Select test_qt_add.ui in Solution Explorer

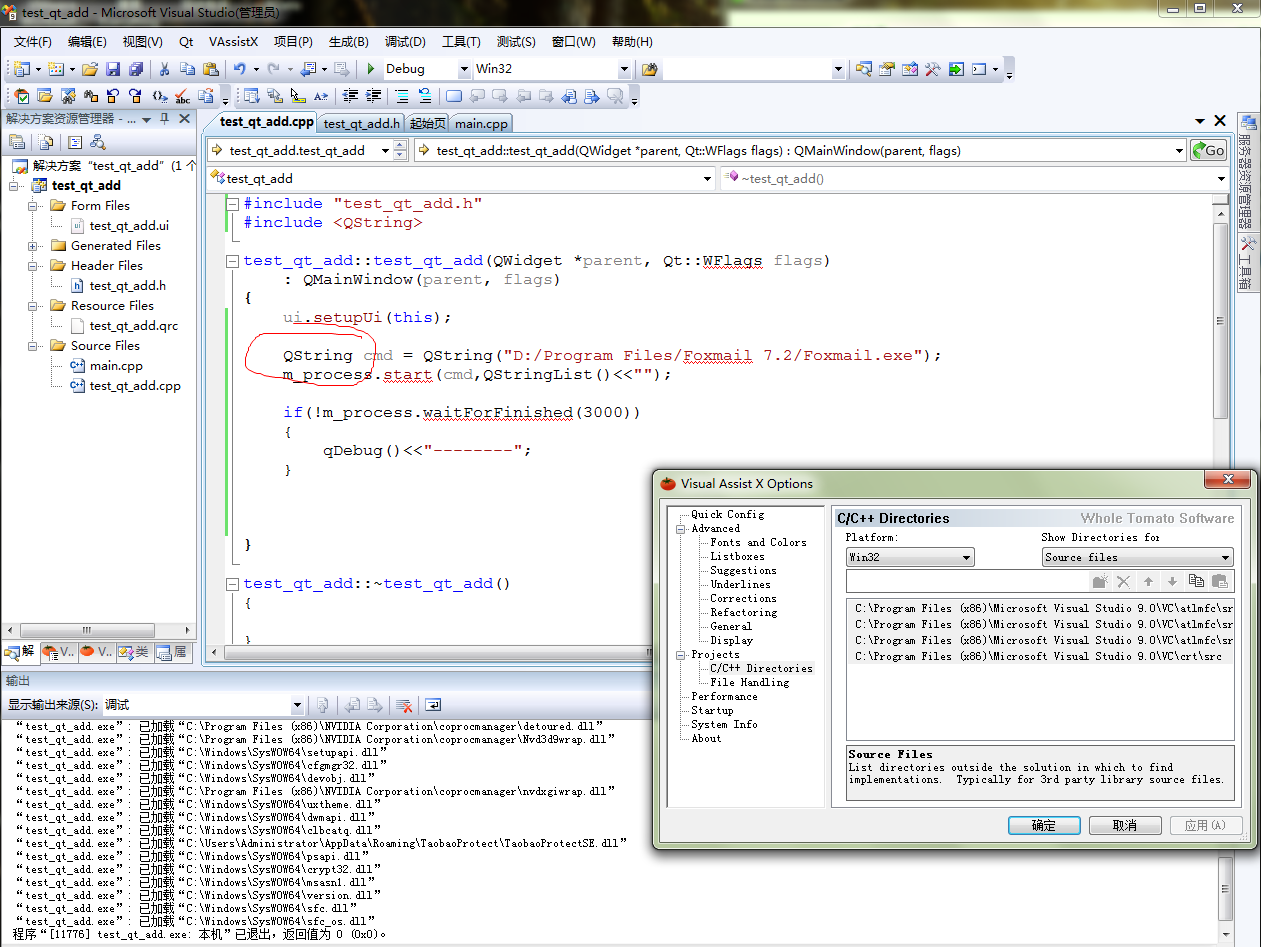tap(129, 226)
